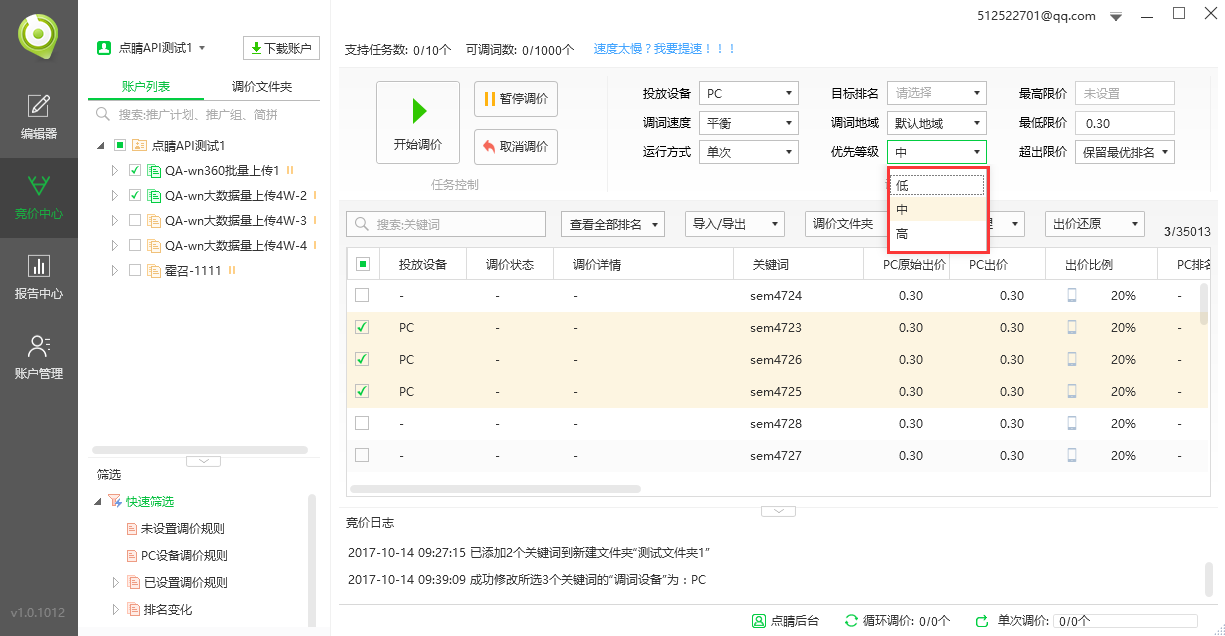Uncheck QA-wn360批量上传1 plan checkbox
Image resolution: width=1225 pixels, height=636 pixels.
[x=135, y=170]
